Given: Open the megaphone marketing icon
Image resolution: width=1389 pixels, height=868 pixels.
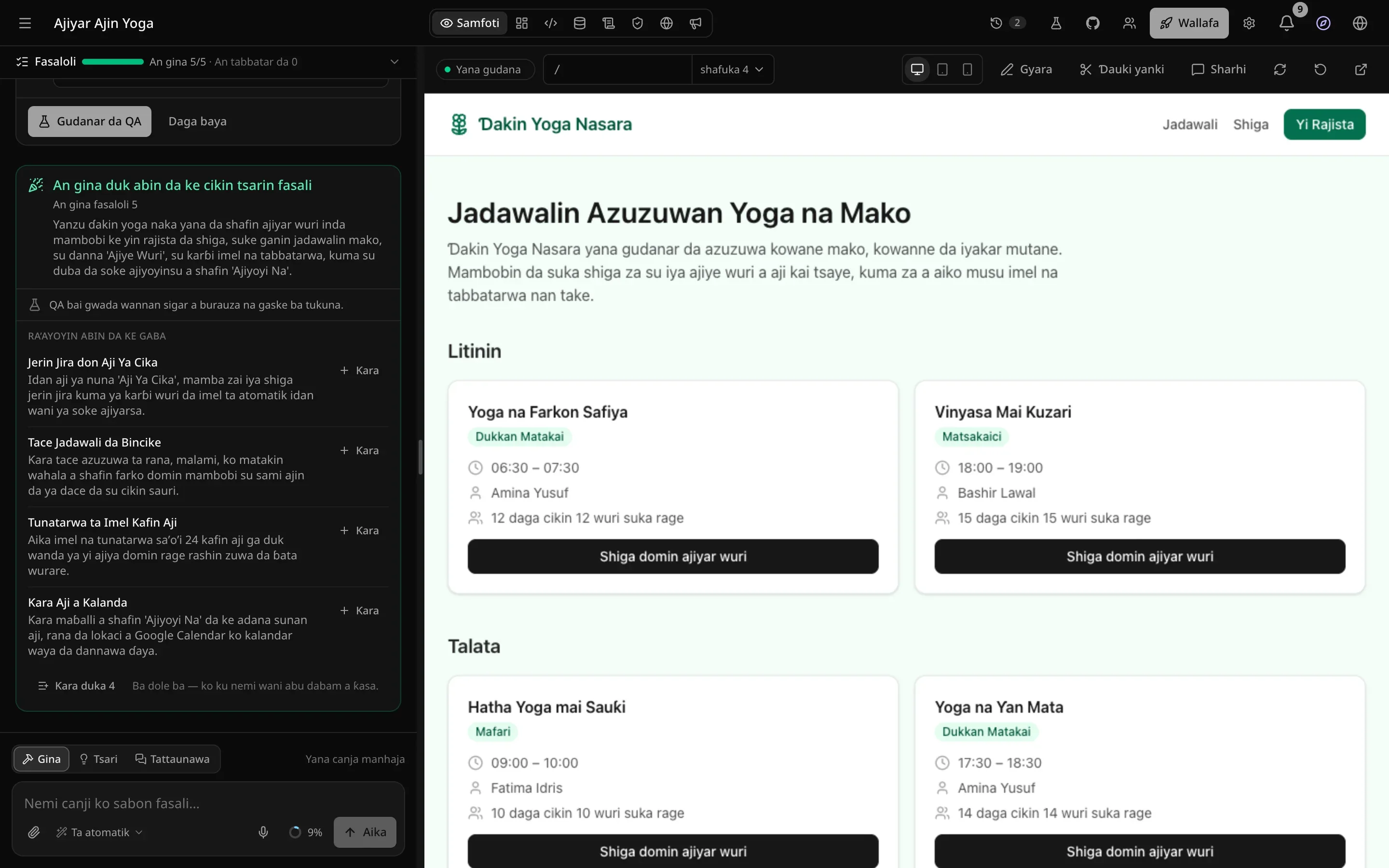Looking at the screenshot, I should click(695, 23).
